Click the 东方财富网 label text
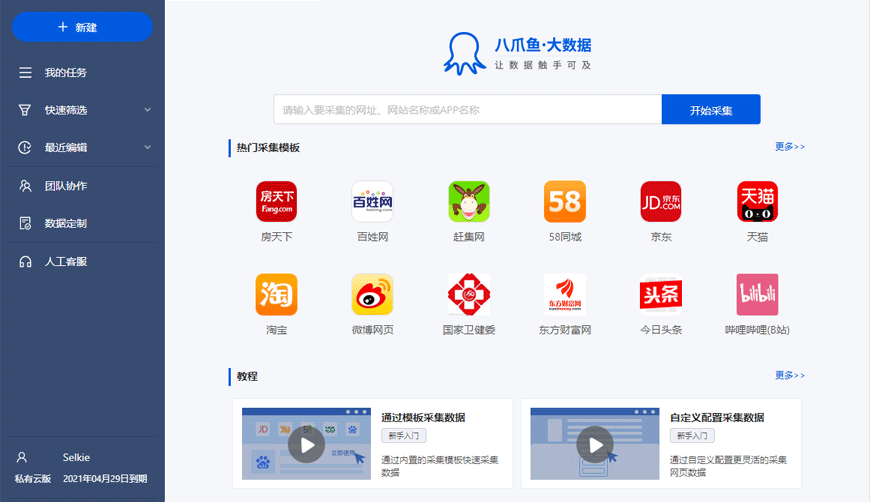 (565, 330)
